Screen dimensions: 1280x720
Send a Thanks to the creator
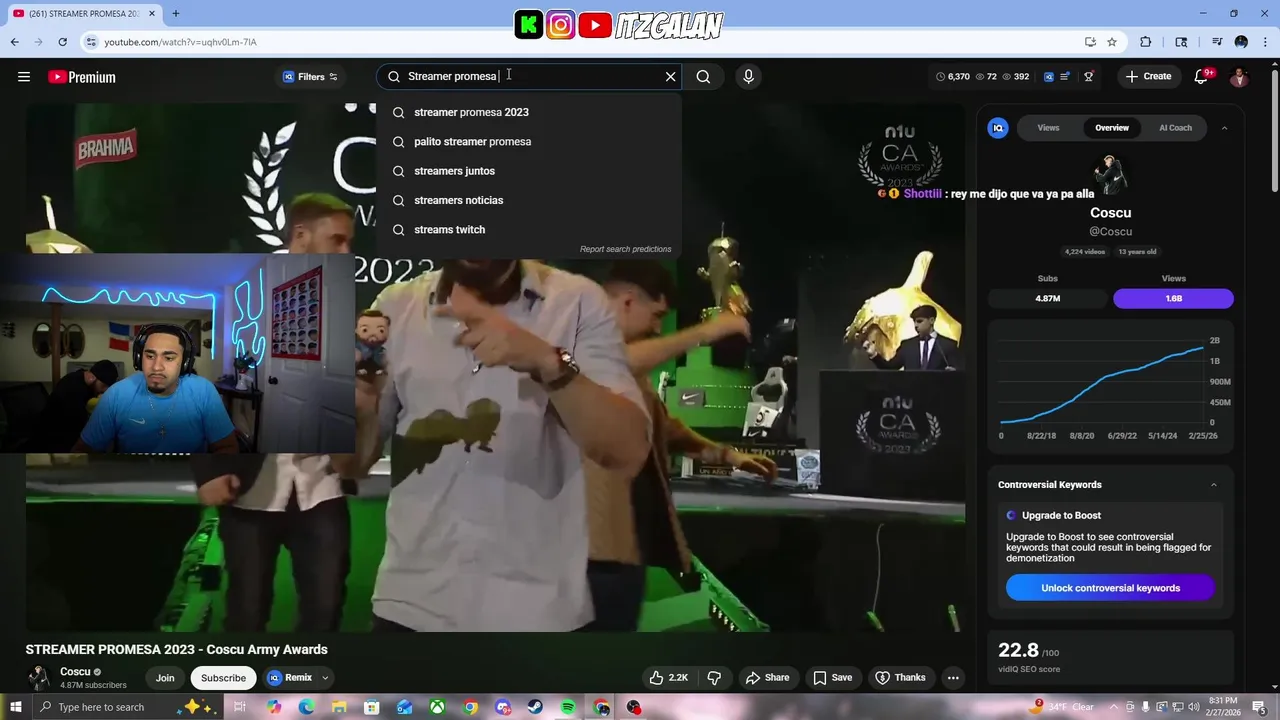pyautogui.click(x=900, y=678)
